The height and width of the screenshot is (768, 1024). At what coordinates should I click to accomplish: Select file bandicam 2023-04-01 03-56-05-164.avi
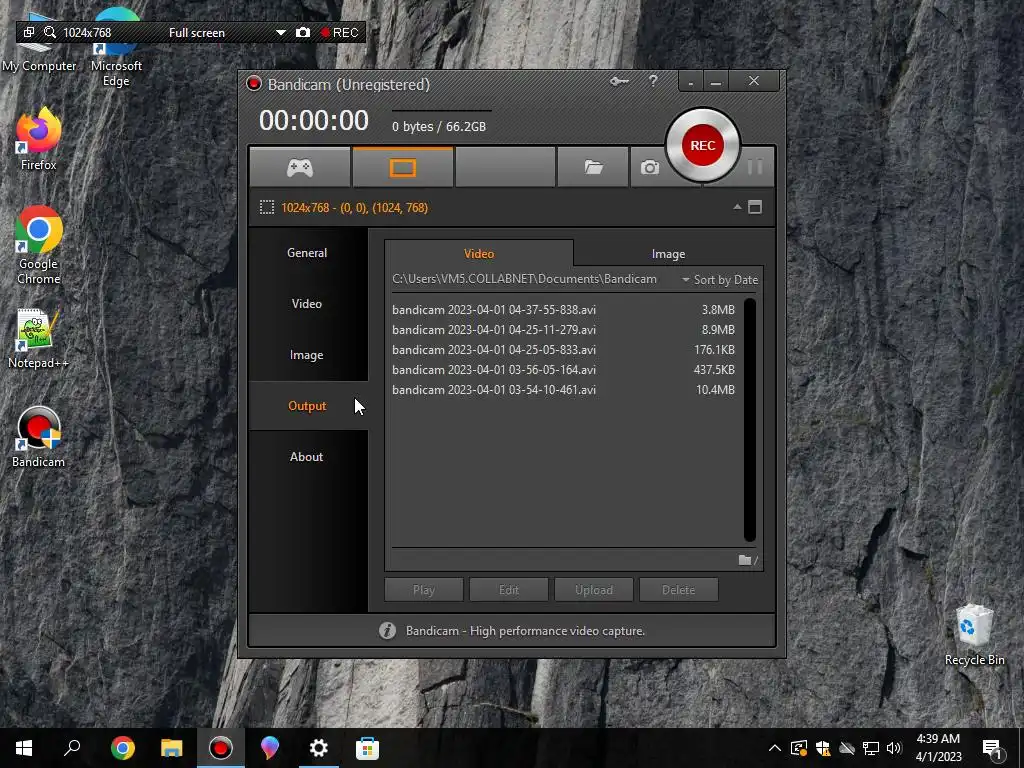coord(564,370)
